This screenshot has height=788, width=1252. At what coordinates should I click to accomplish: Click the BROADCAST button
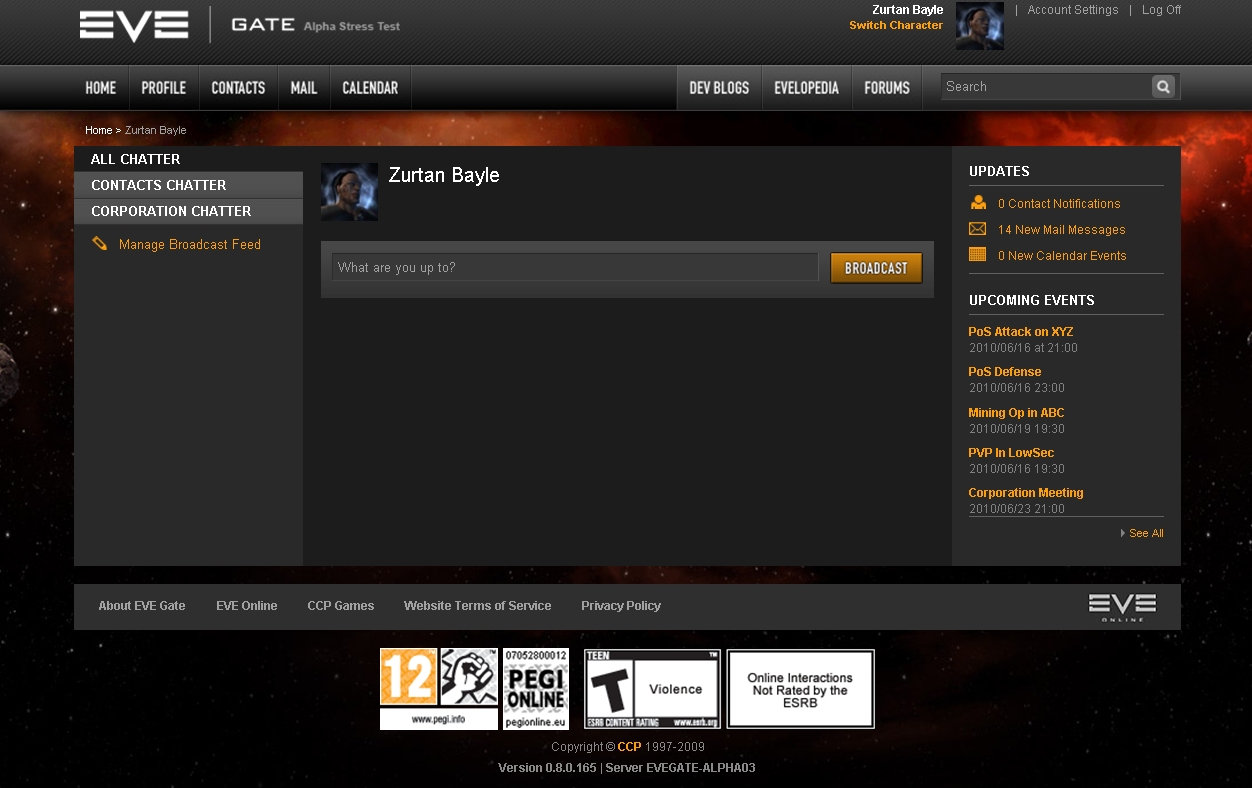pyautogui.click(x=876, y=268)
